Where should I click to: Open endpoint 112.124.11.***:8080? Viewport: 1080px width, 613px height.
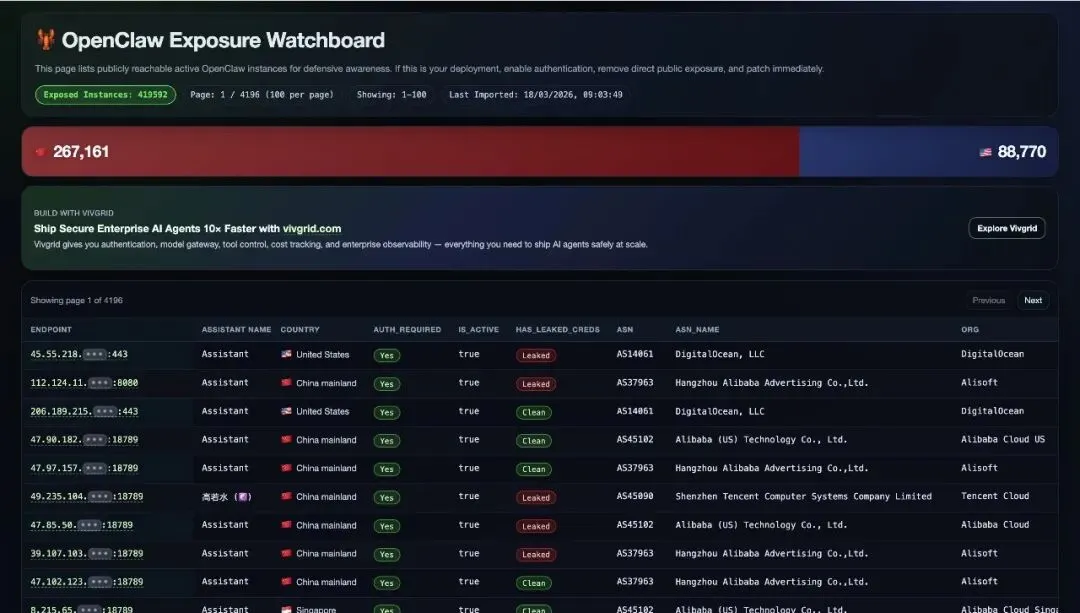[84, 382]
